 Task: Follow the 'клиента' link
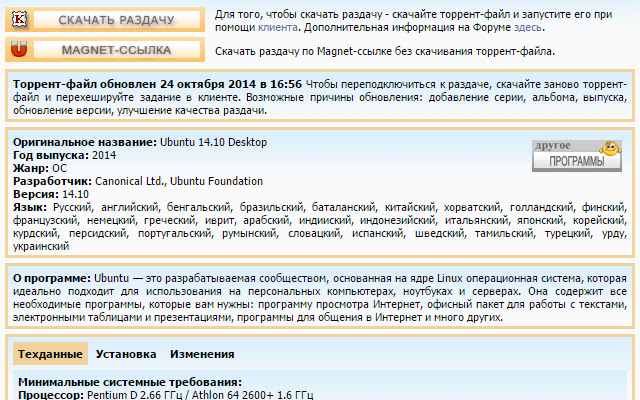(276, 30)
